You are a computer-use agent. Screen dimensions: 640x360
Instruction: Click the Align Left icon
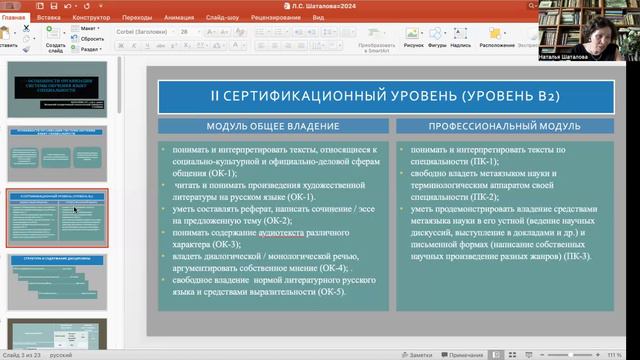click(x=262, y=46)
